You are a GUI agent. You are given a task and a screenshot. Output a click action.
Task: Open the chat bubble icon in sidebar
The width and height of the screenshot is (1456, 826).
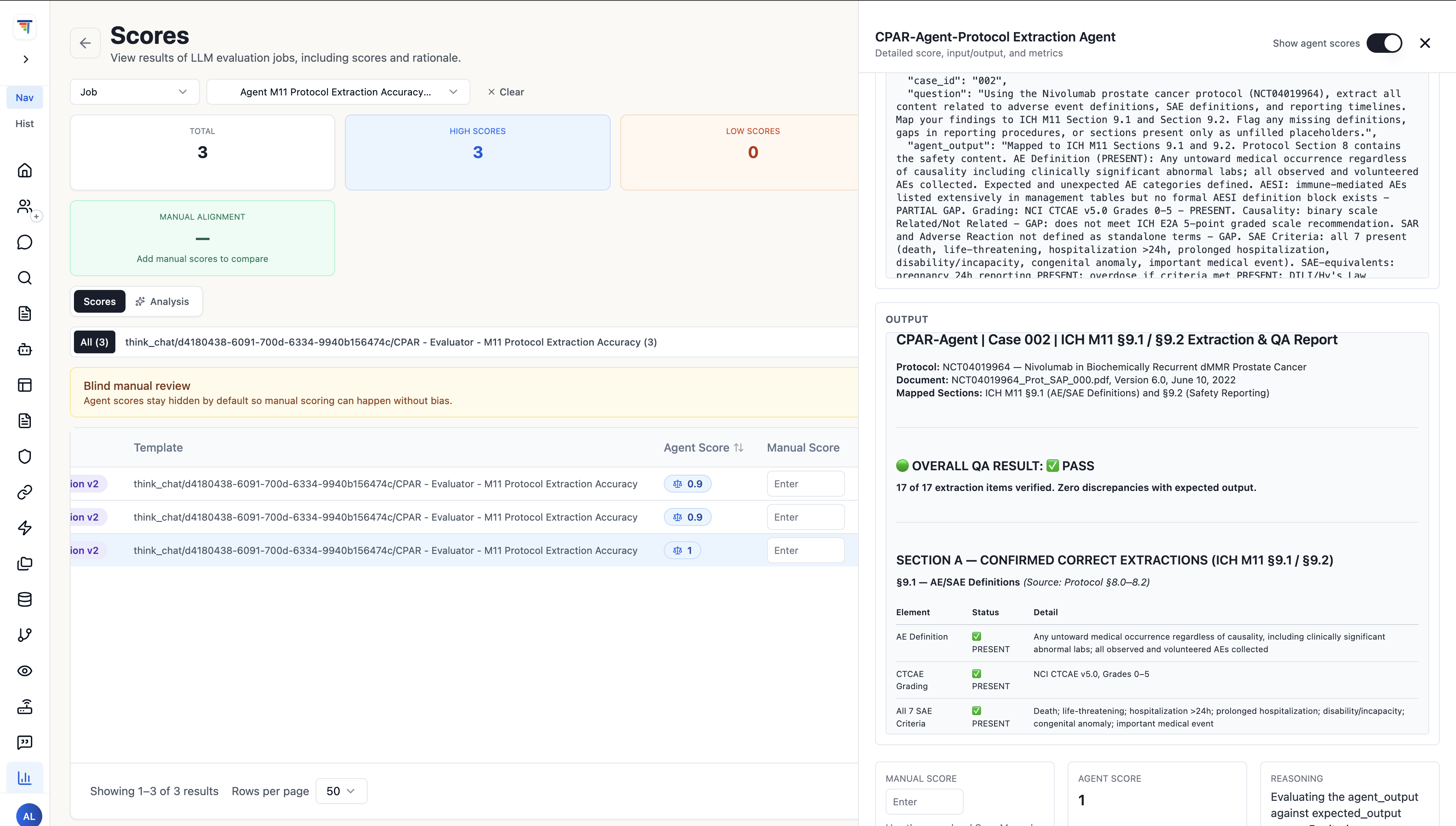pyautogui.click(x=24, y=242)
